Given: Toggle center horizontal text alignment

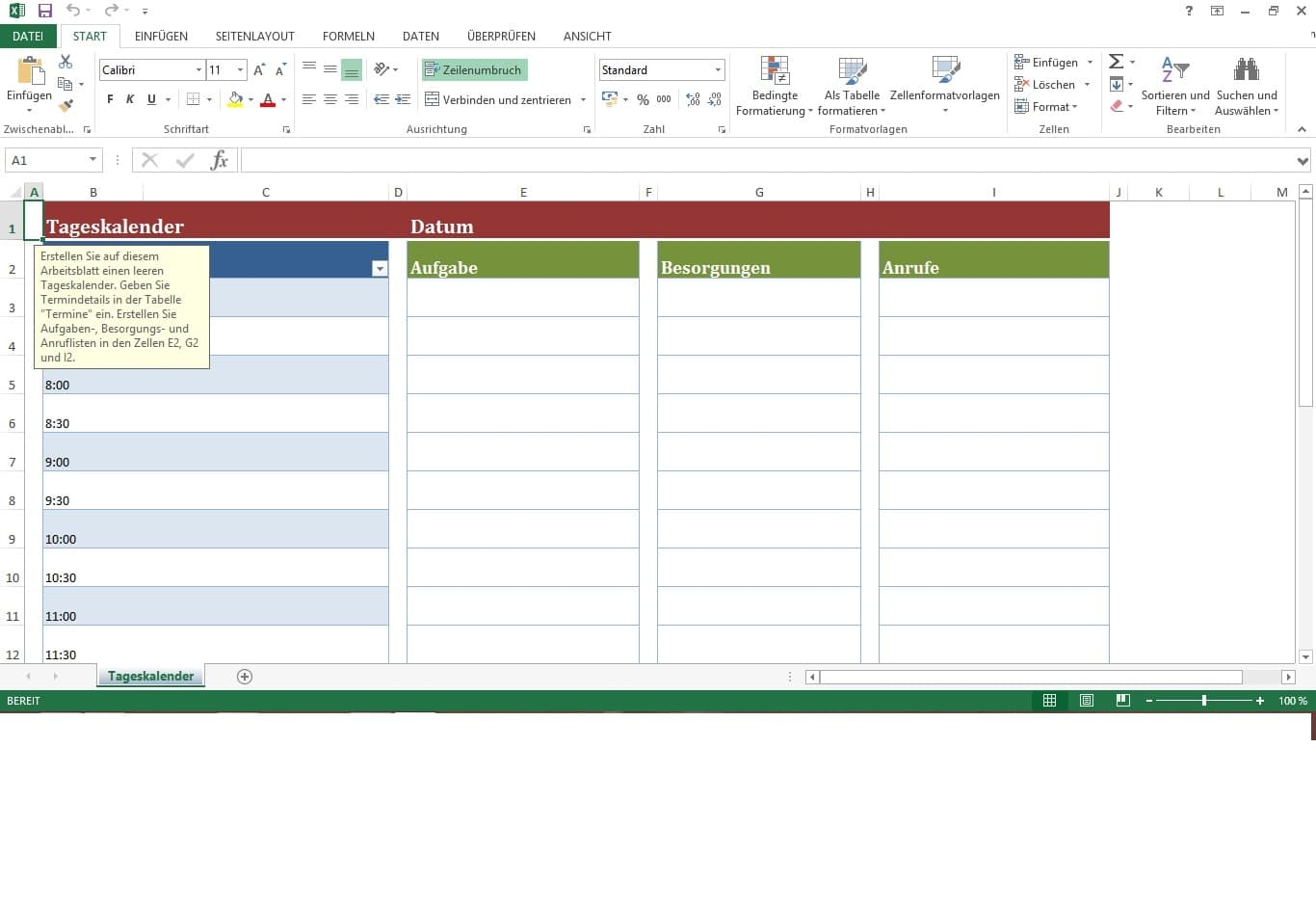Looking at the screenshot, I should point(330,99).
